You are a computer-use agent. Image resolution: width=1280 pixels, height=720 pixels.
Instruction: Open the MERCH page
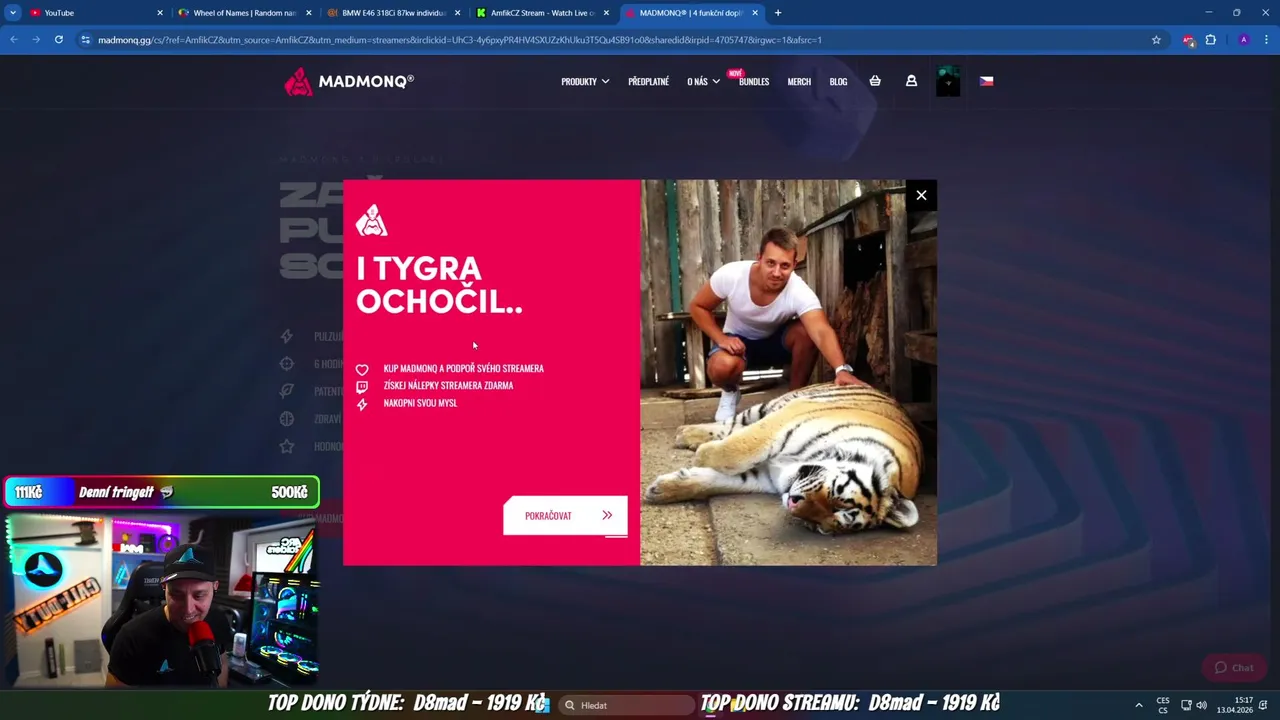[799, 81]
